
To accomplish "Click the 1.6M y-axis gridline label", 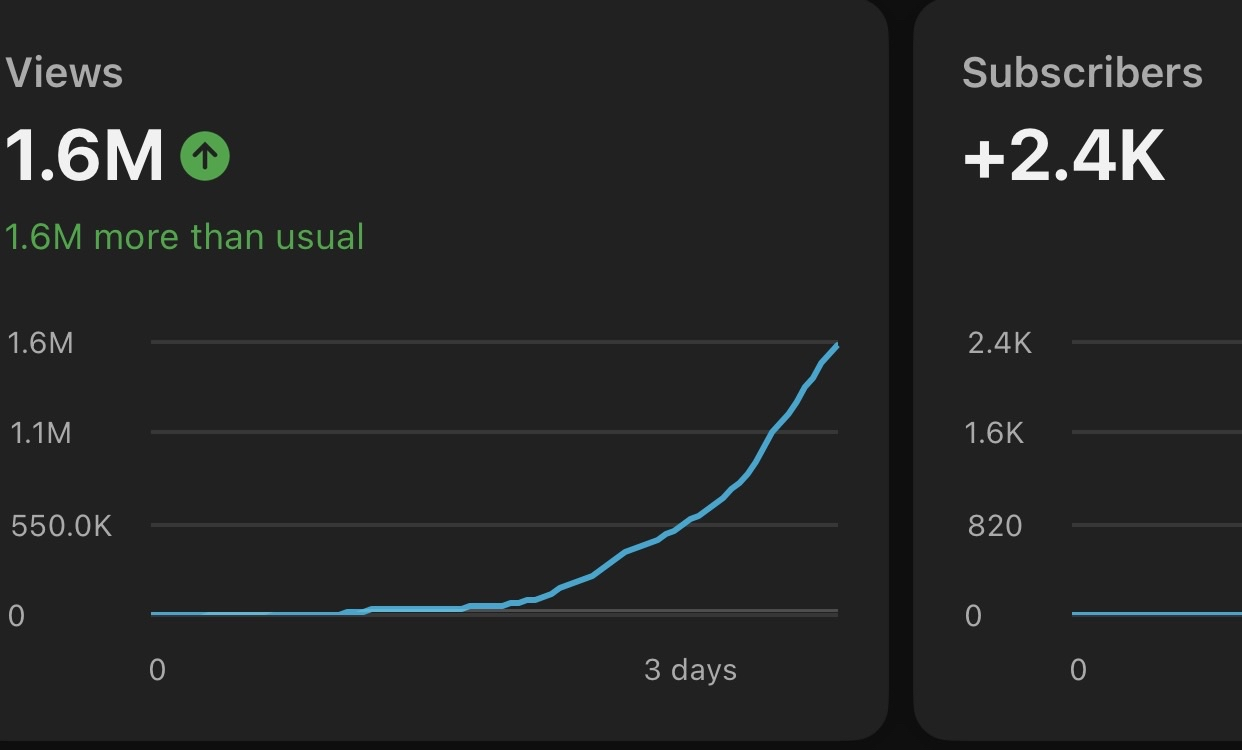I will [42, 343].
